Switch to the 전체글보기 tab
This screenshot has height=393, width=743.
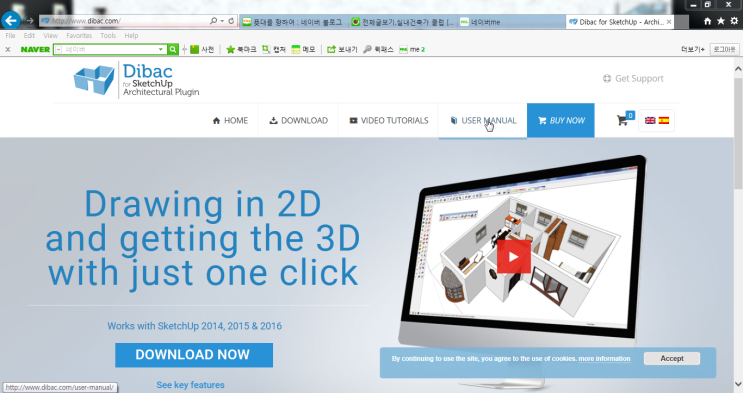coord(403,22)
